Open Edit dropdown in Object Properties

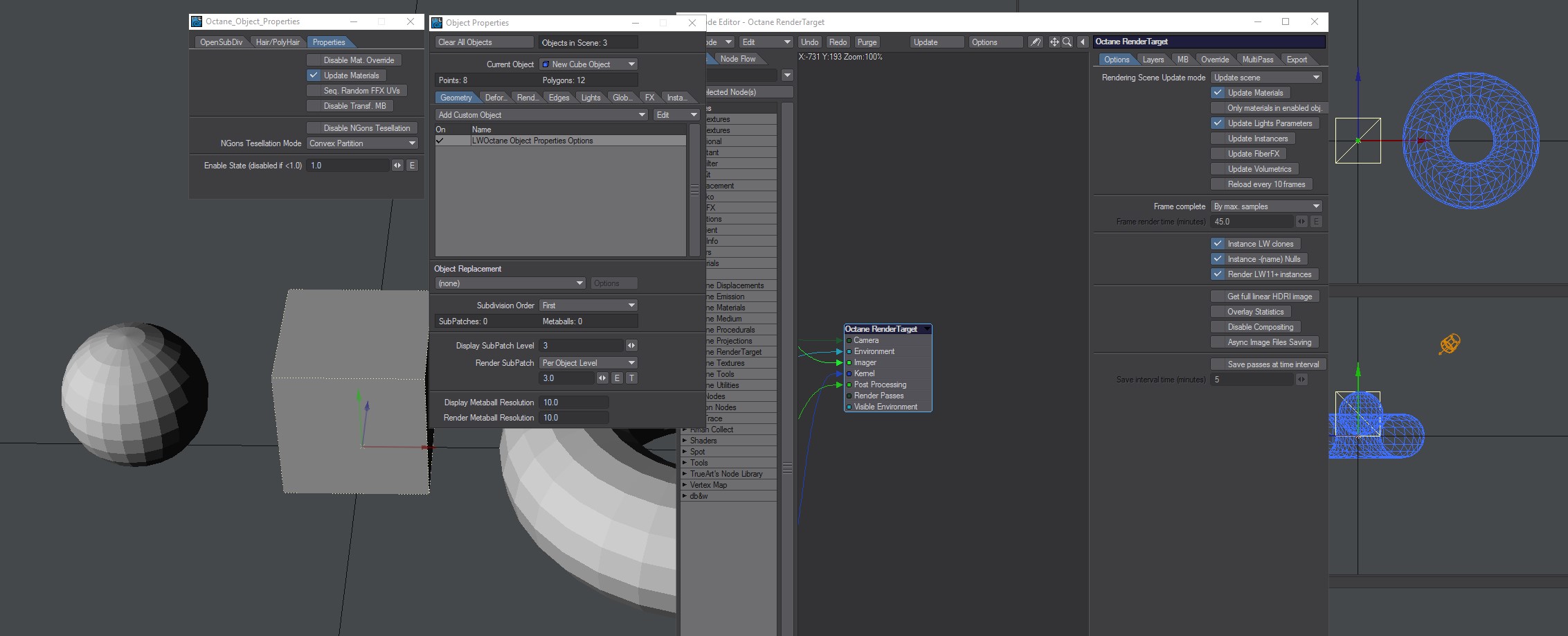click(x=677, y=115)
